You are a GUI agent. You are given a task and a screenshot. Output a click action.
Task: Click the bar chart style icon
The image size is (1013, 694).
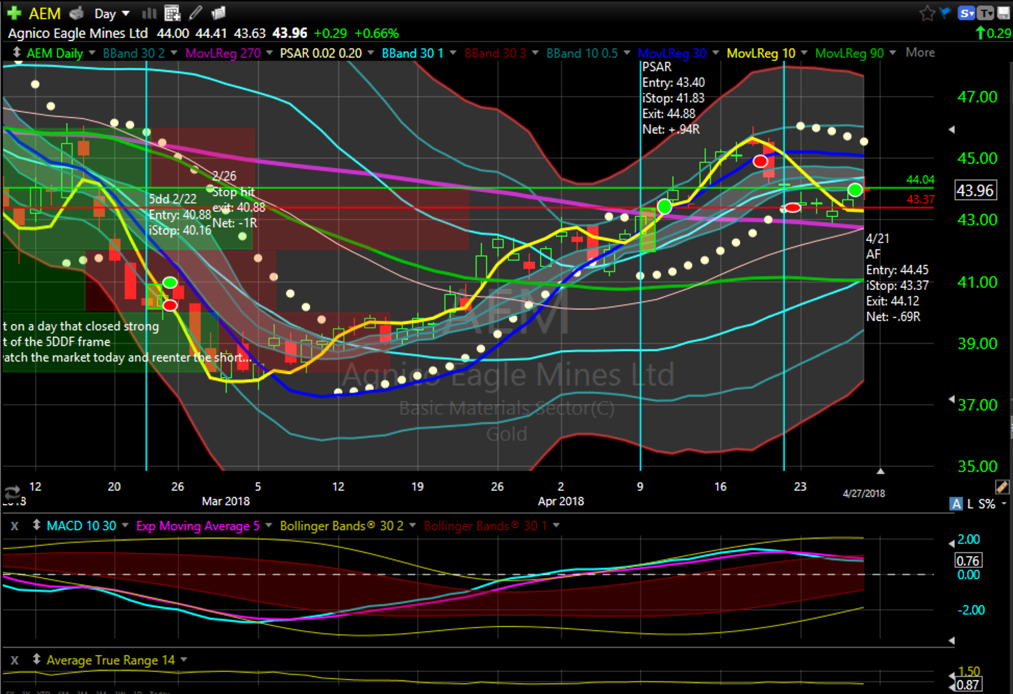click(x=149, y=13)
